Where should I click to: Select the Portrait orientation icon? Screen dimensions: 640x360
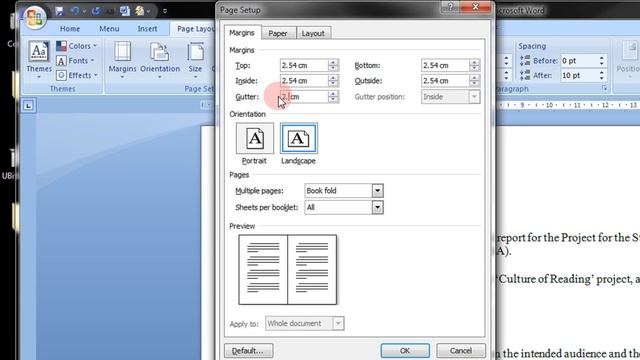255,138
